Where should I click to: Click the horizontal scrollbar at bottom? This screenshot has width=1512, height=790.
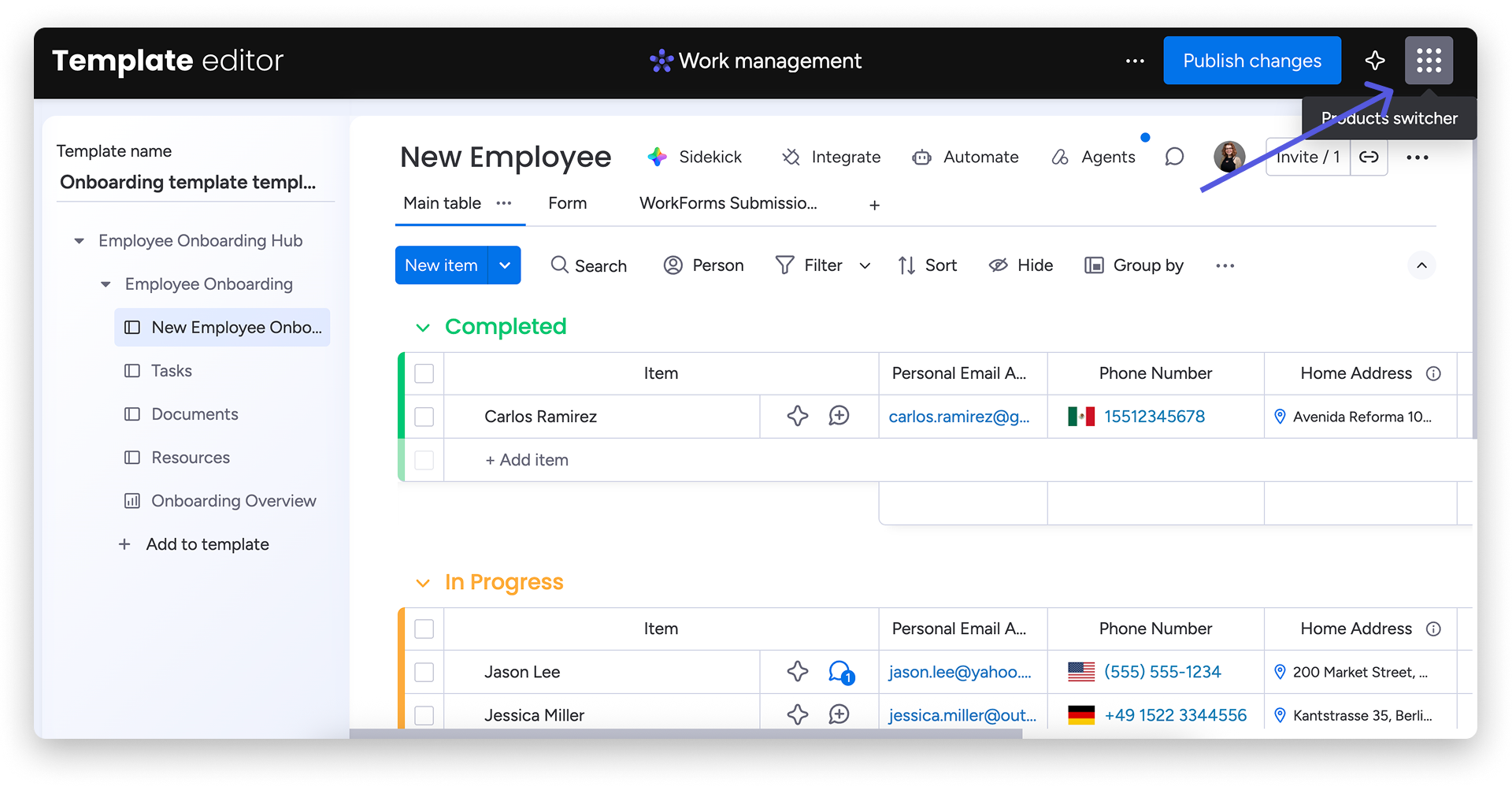685,733
